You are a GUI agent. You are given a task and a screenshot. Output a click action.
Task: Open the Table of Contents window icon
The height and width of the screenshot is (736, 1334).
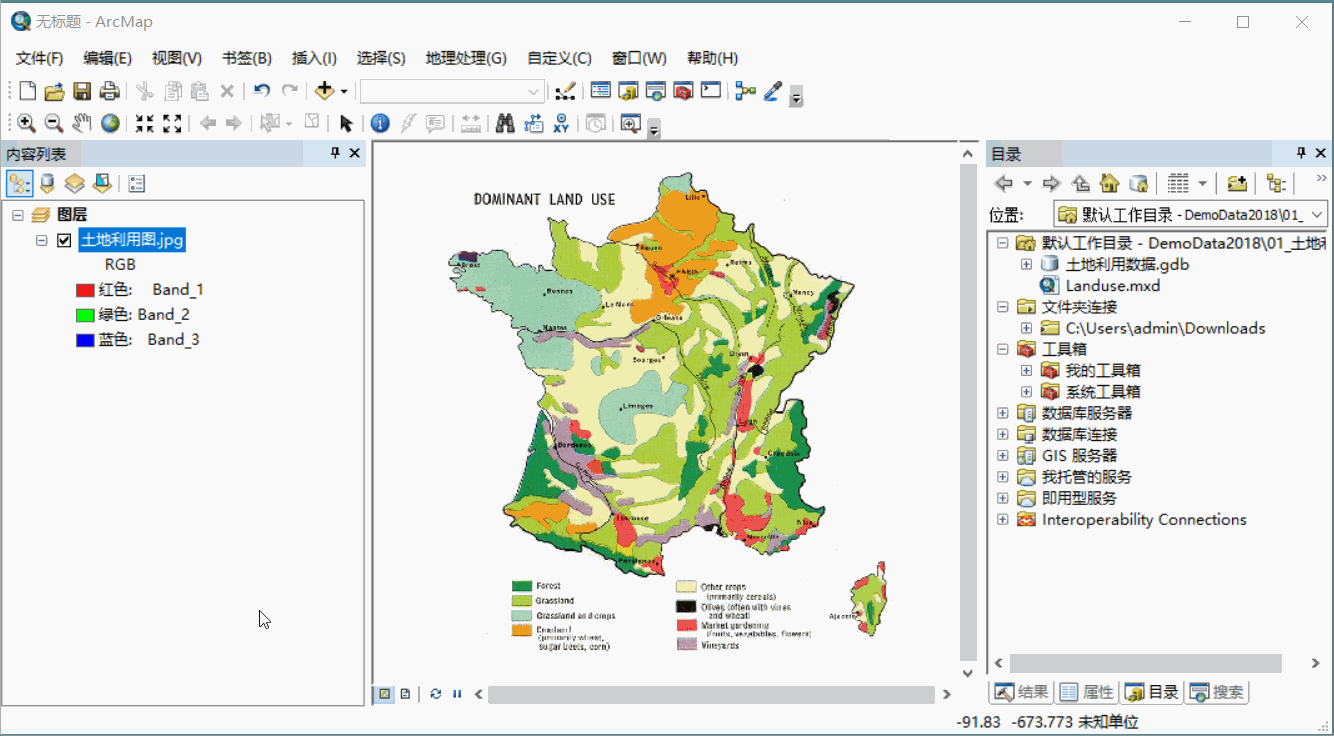click(600, 91)
